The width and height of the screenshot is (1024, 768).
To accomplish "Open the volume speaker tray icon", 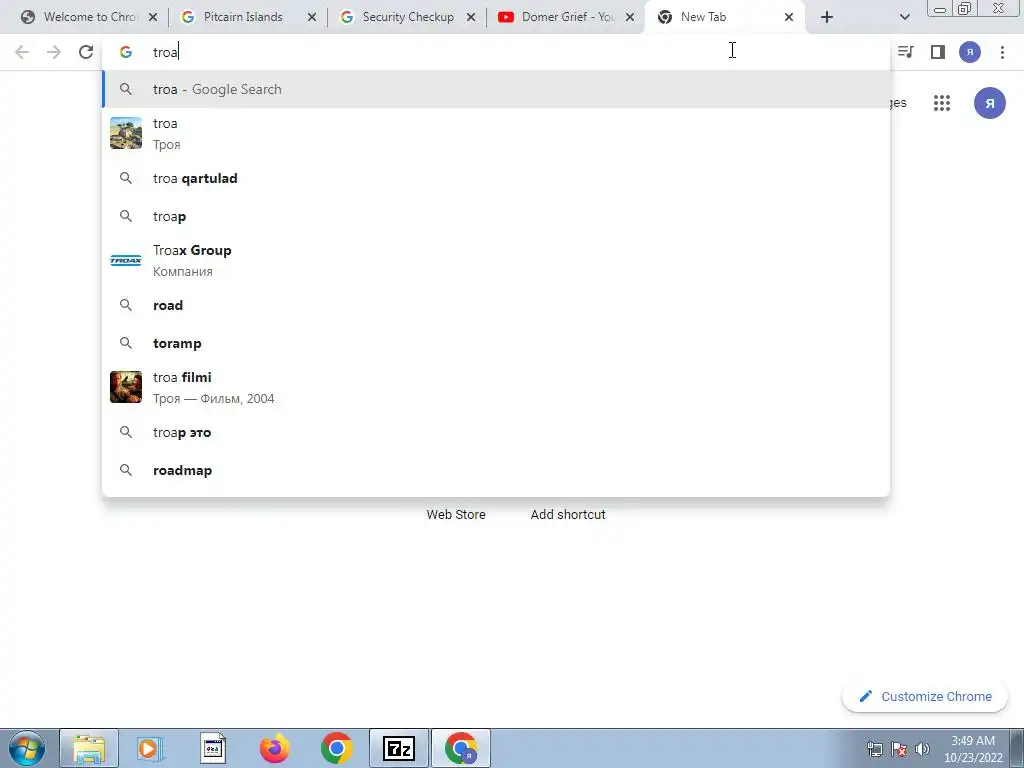I will (x=922, y=749).
